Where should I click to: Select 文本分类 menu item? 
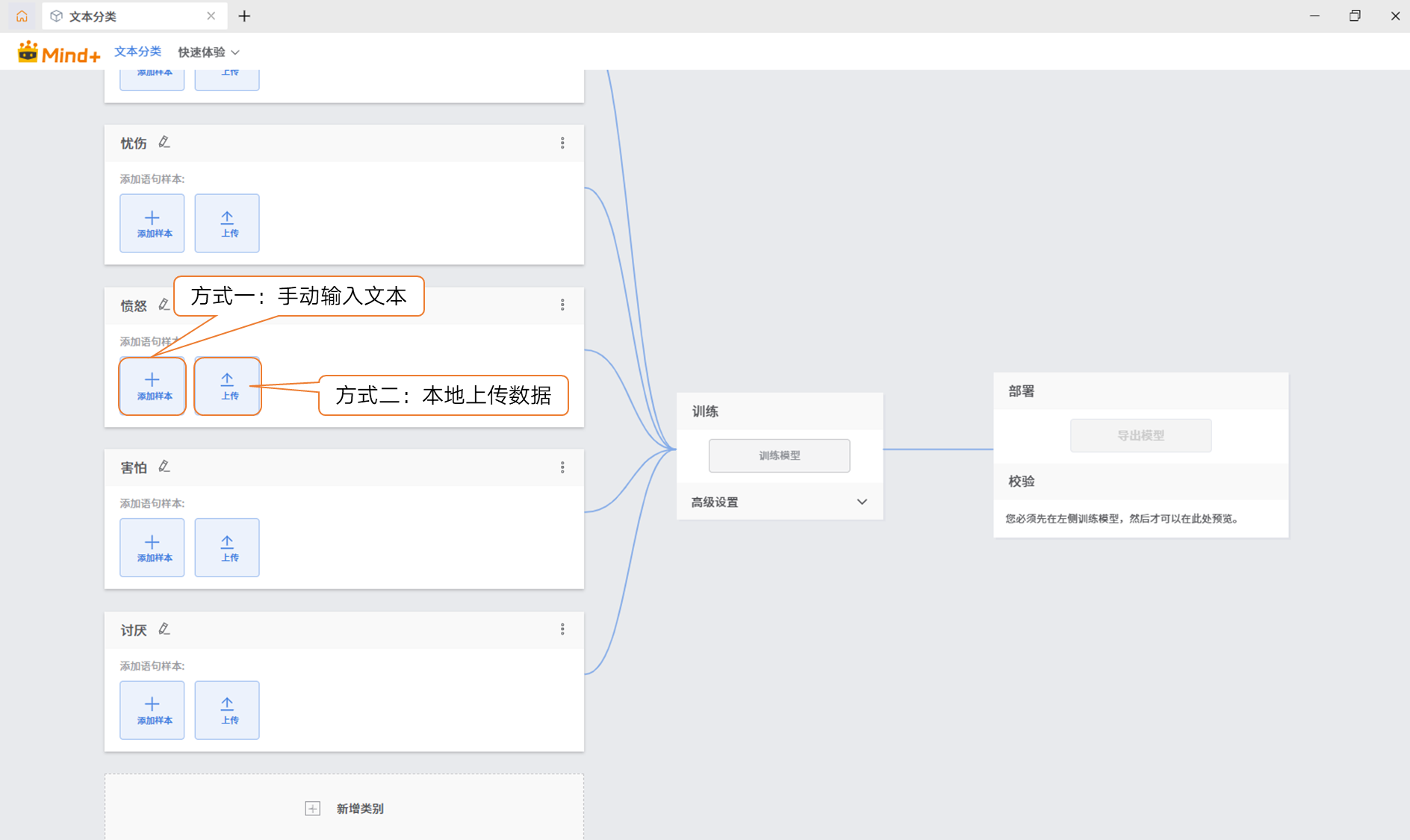137,52
